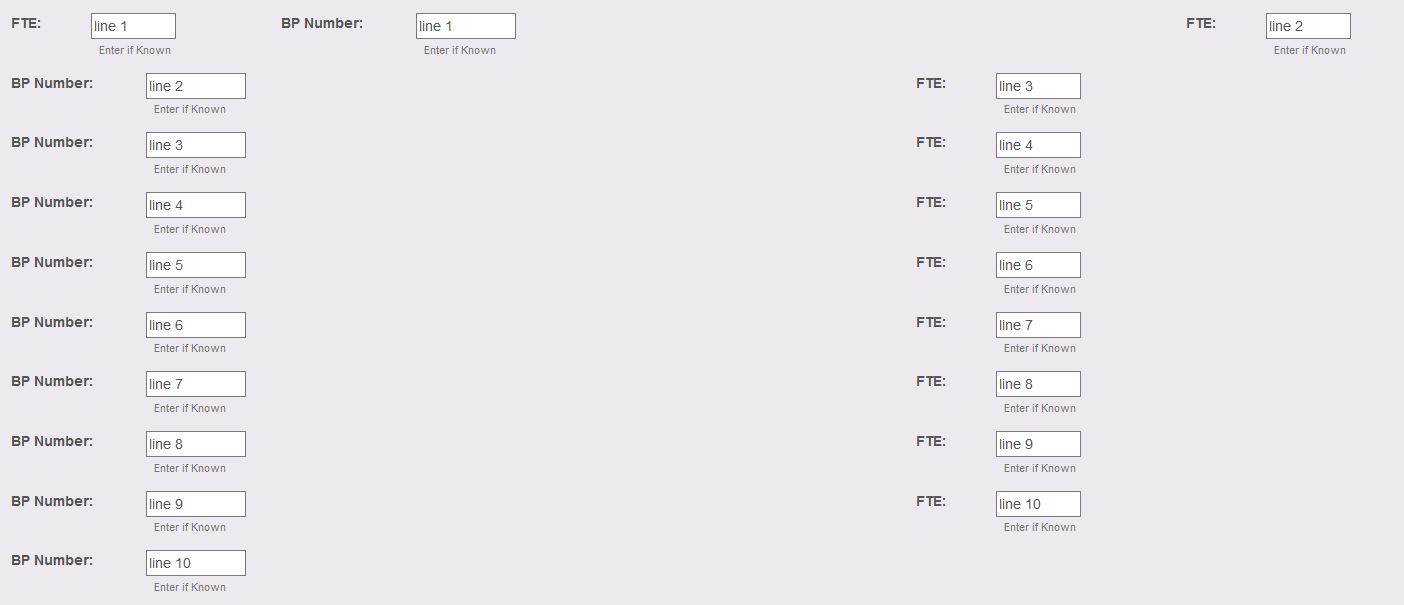Focus the BP Number line 10 input
Image resolution: width=1404 pixels, height=605 pixels.
click(x=195, y=563)
